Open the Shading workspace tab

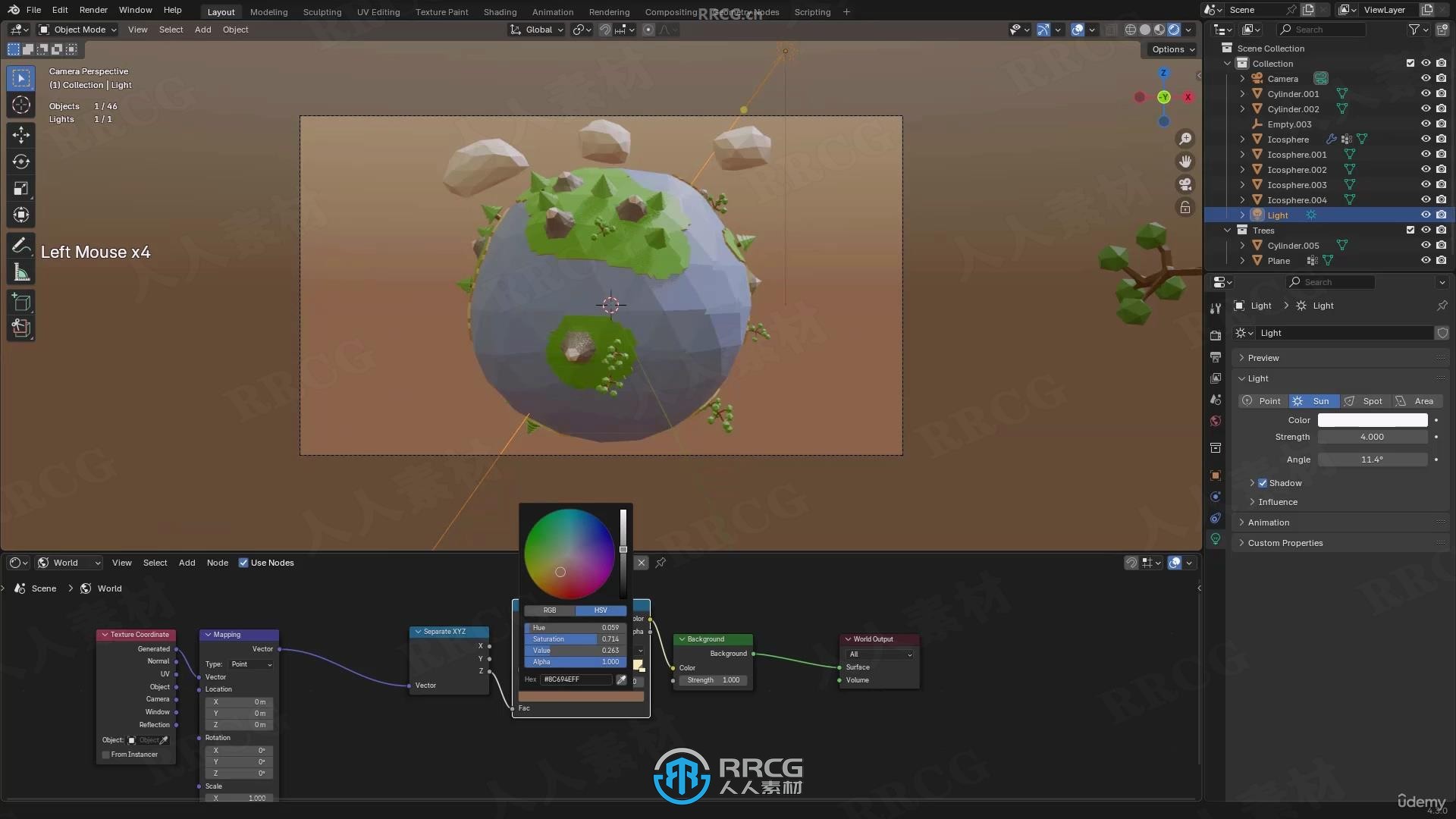(499, 11)
